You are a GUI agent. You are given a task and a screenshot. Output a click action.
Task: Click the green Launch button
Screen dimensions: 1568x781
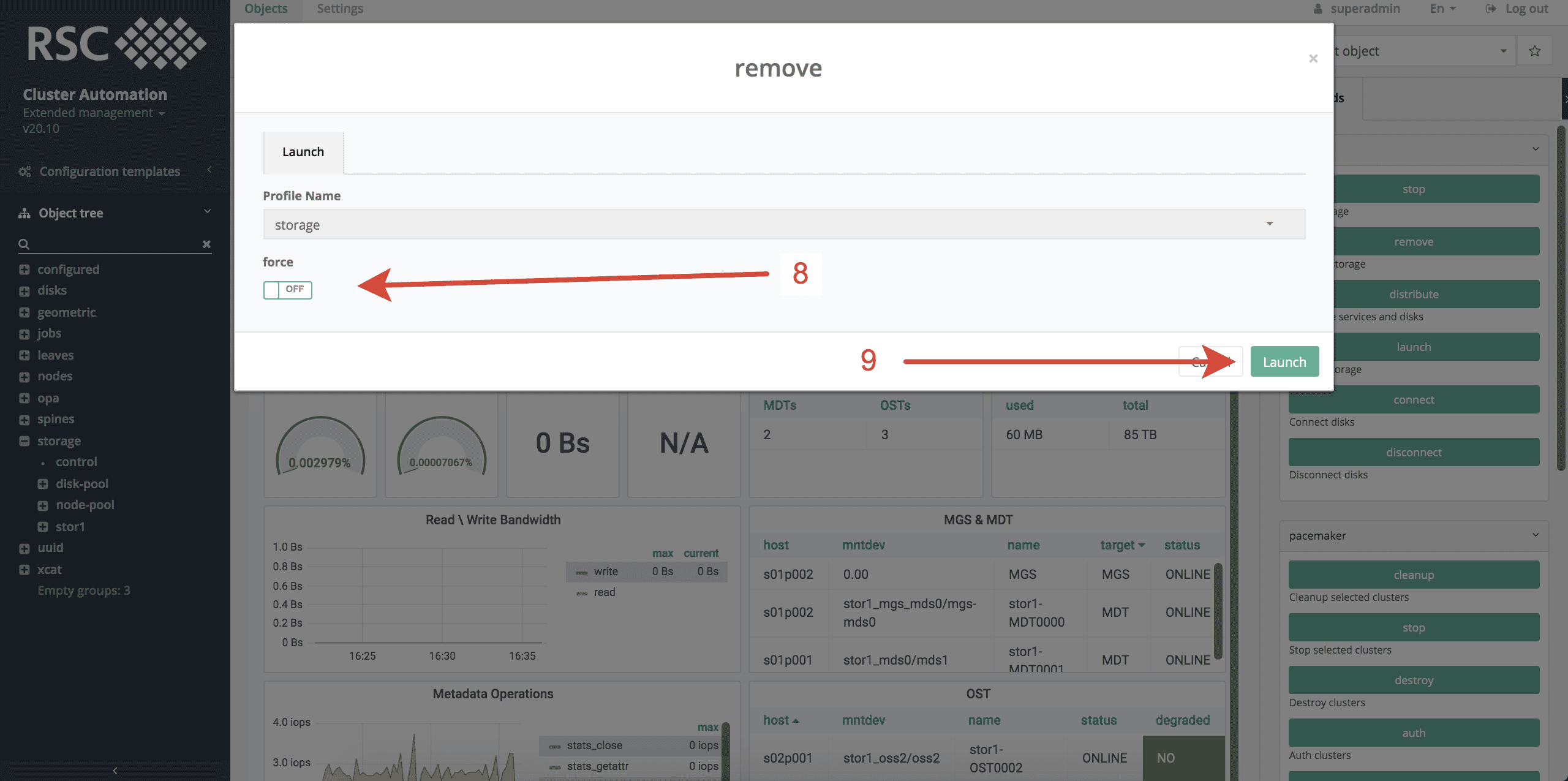point(1284,362)
